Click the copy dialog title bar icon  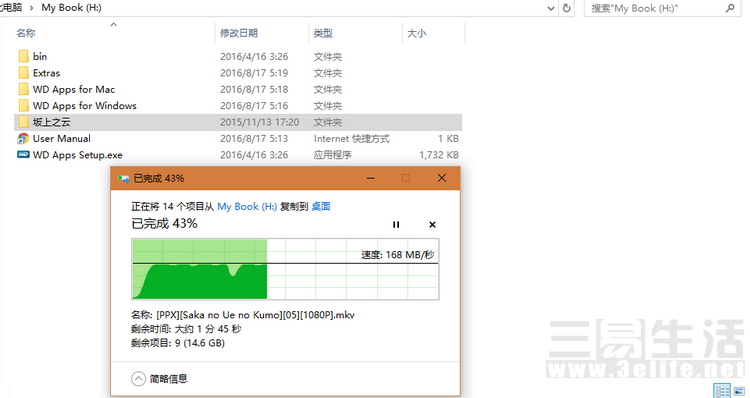(123, 178)
